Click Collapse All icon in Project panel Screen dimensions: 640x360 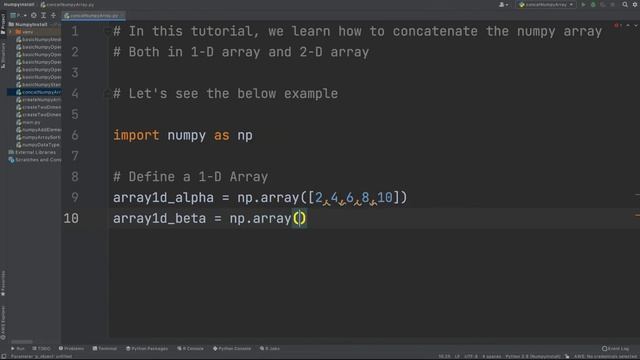pyautogui.click(x=53, y=15)
